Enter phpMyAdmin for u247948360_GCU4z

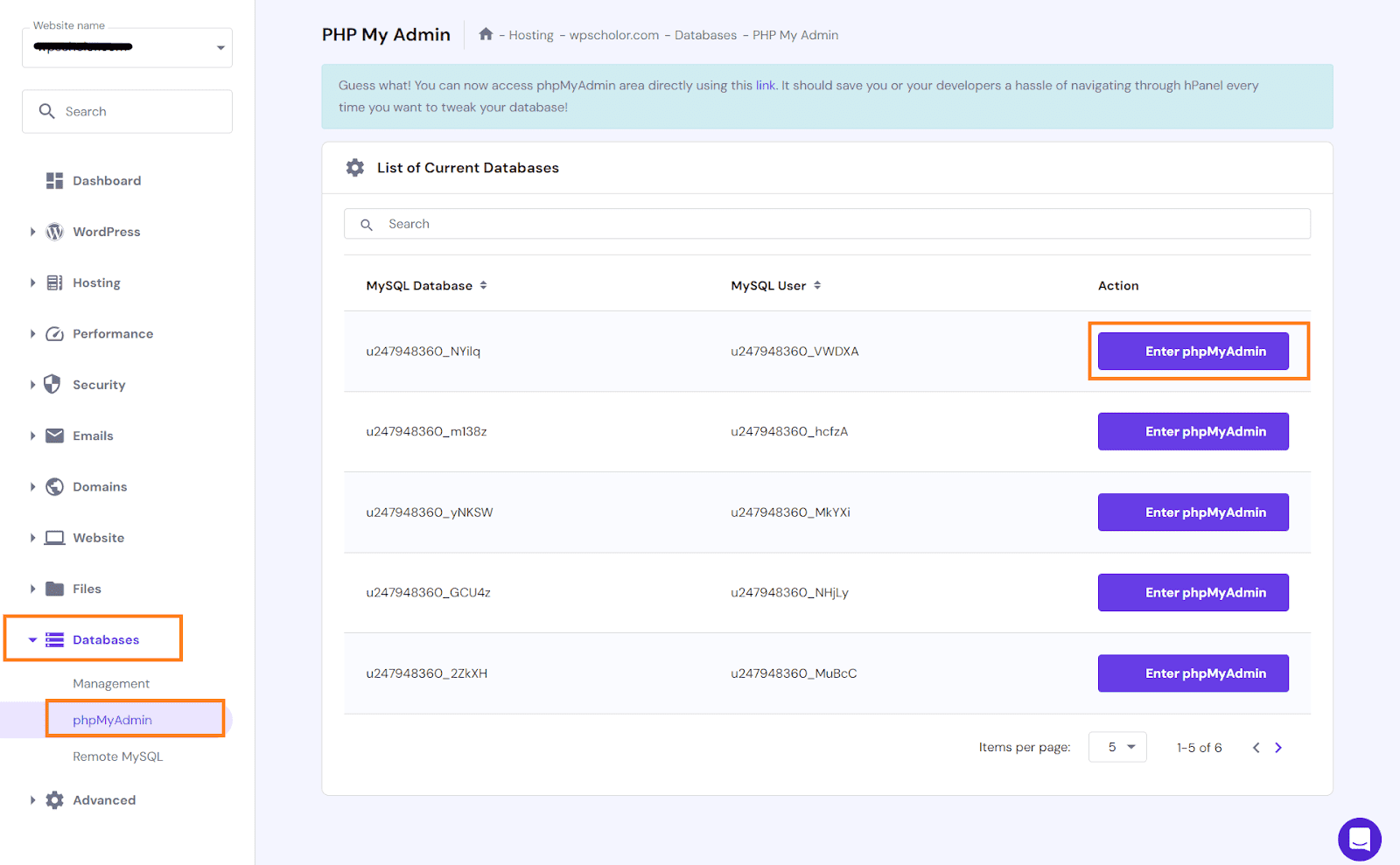(1193, 593)
